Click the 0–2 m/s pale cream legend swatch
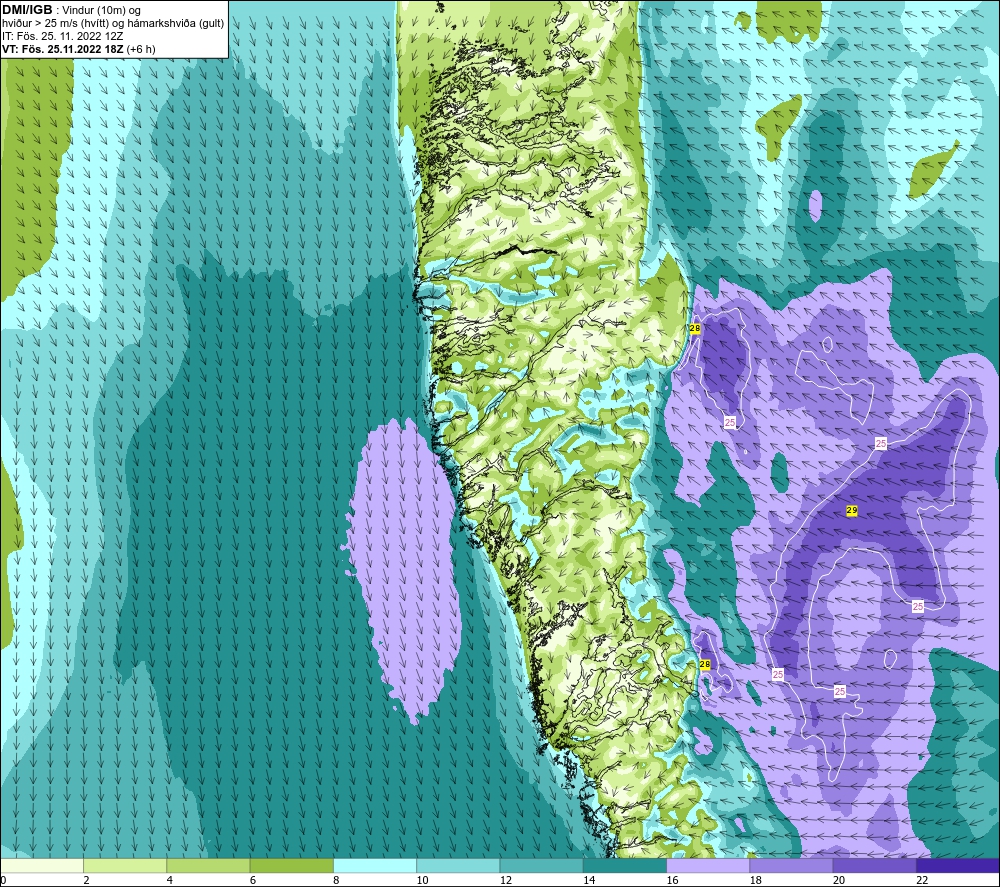 click(42, 865)
